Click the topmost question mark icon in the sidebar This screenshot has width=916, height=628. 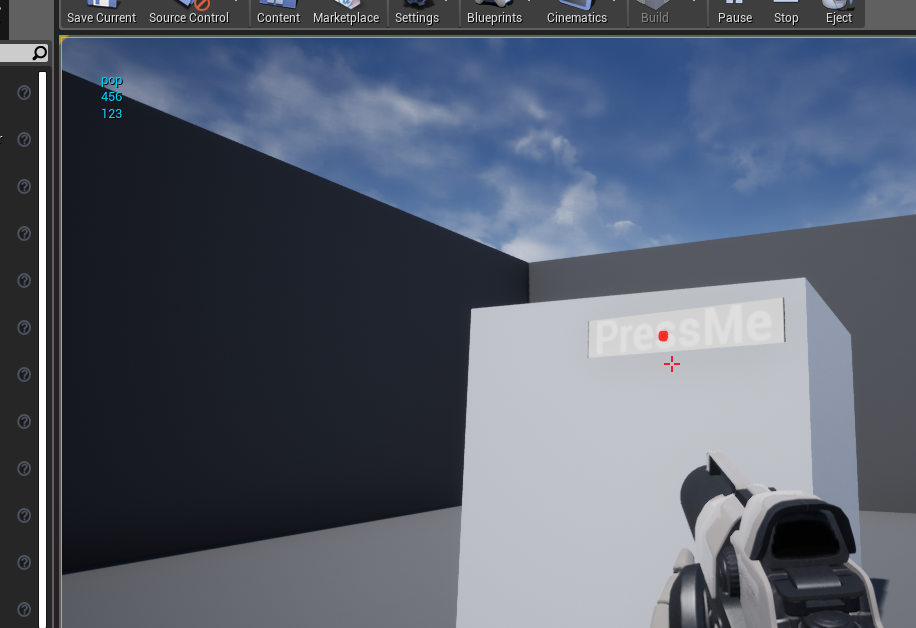(x=22, y=92)
